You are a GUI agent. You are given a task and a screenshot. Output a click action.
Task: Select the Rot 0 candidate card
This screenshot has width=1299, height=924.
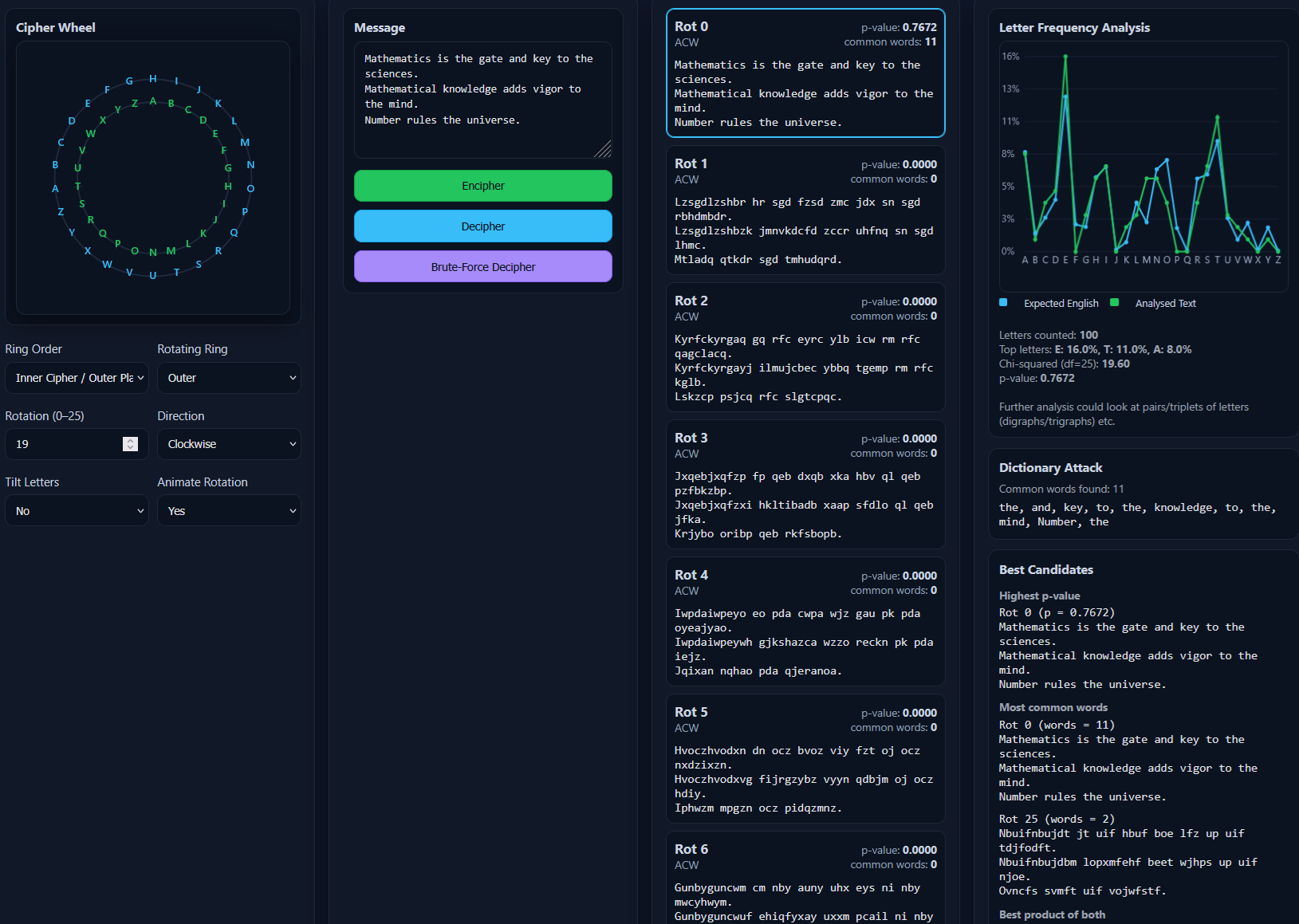tap(805, 73)
